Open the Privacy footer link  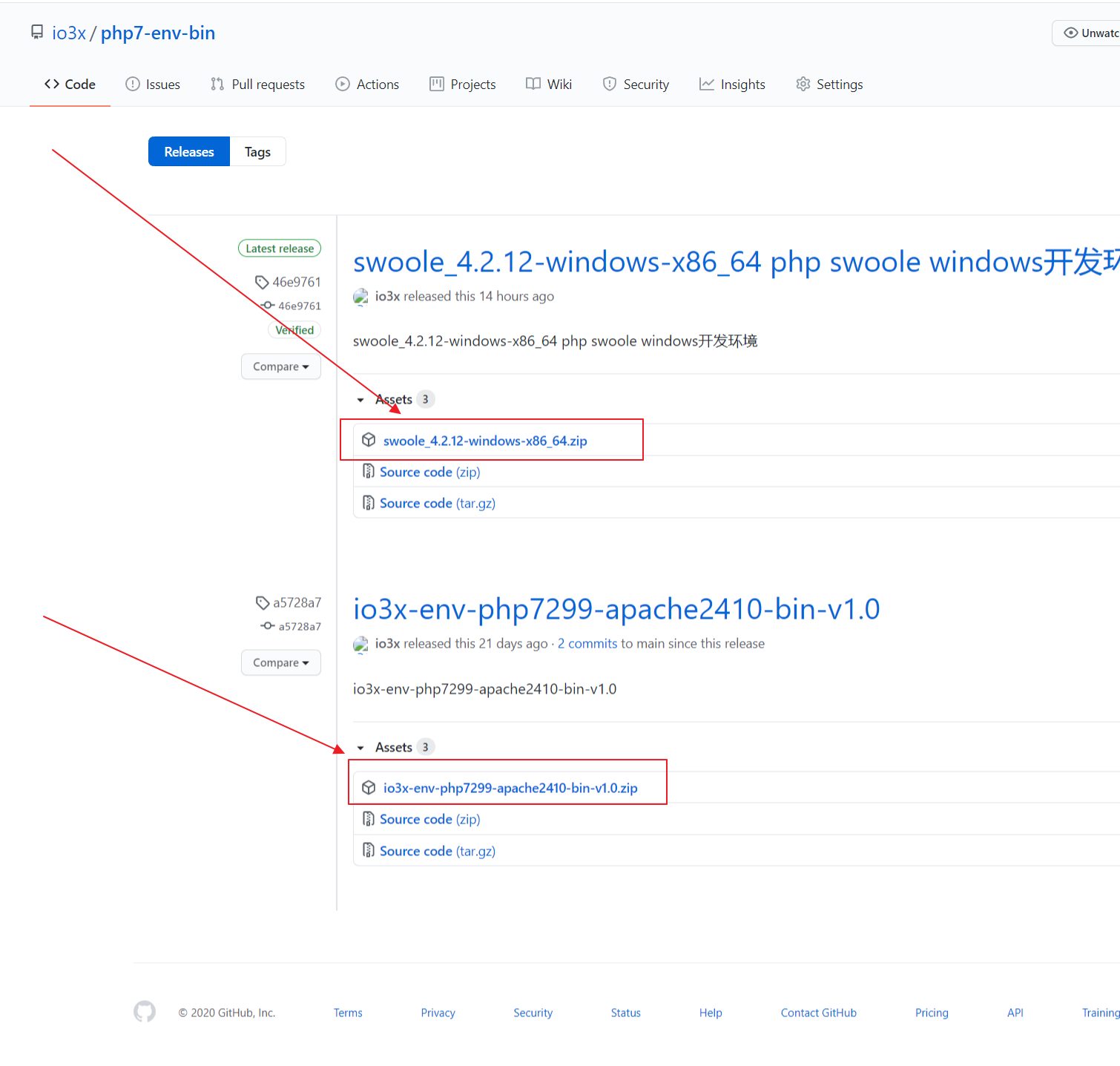(438, 1013)
